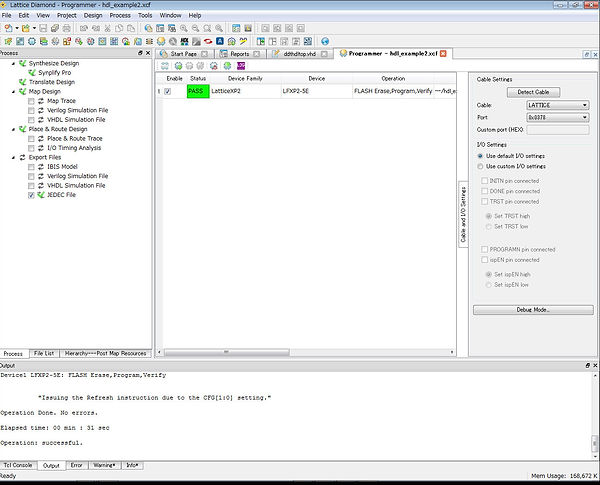Click the New file toolbar icon
This screenshot has height=485, width=600.
(x=8, y=28)
